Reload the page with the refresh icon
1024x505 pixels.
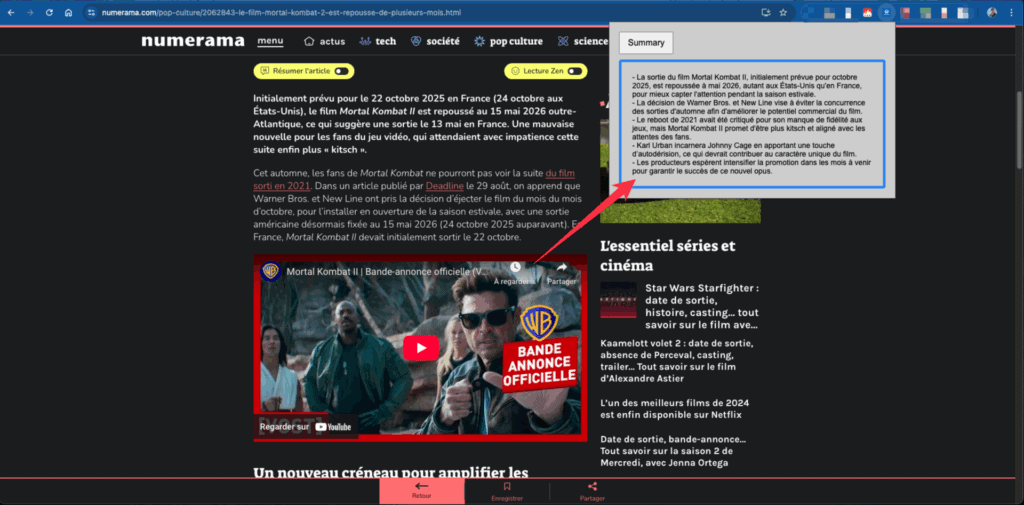pyautogui.click(x=49, y=12)
